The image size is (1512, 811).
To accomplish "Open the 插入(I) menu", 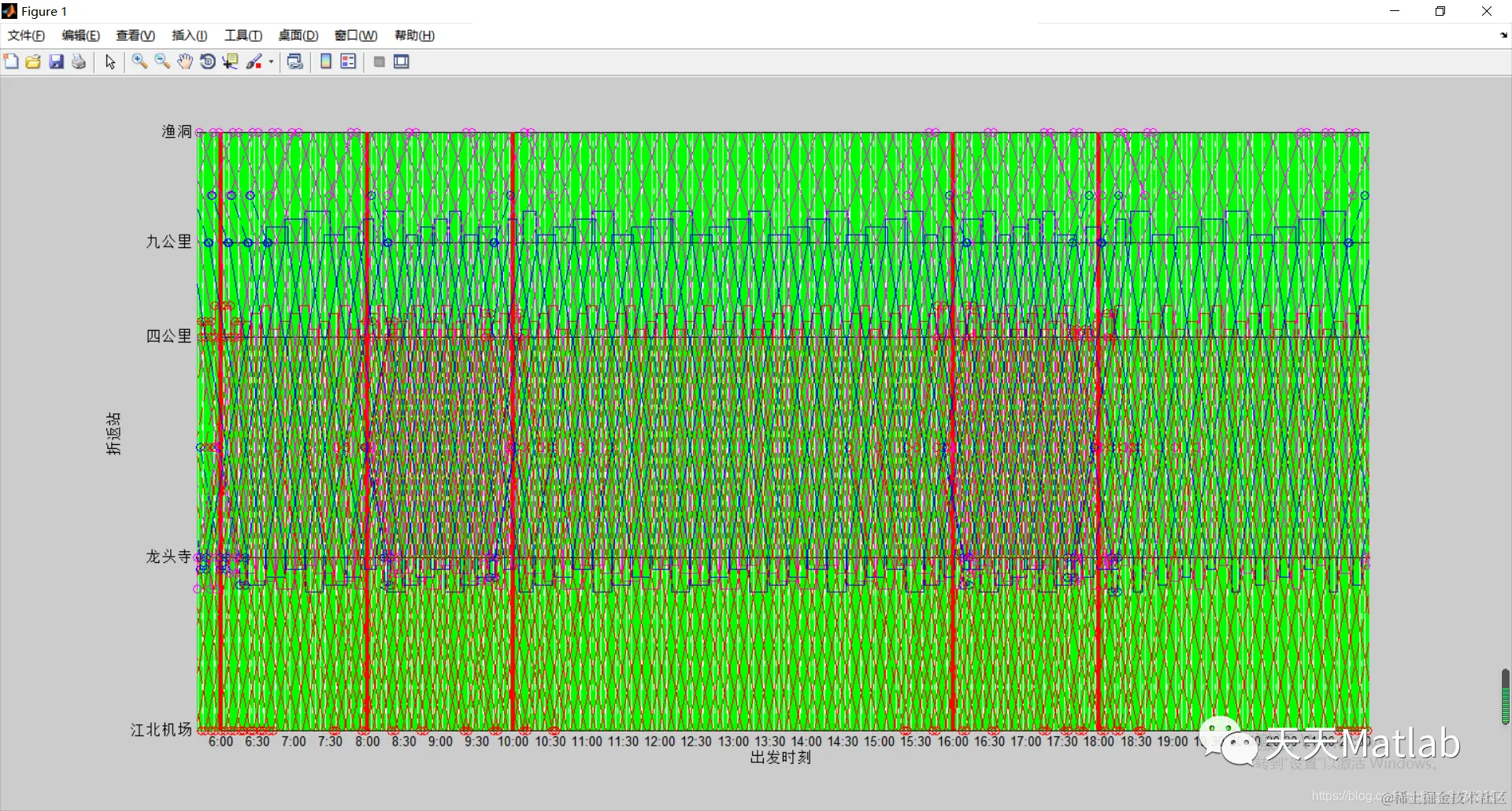I will (x=189, y=35).
